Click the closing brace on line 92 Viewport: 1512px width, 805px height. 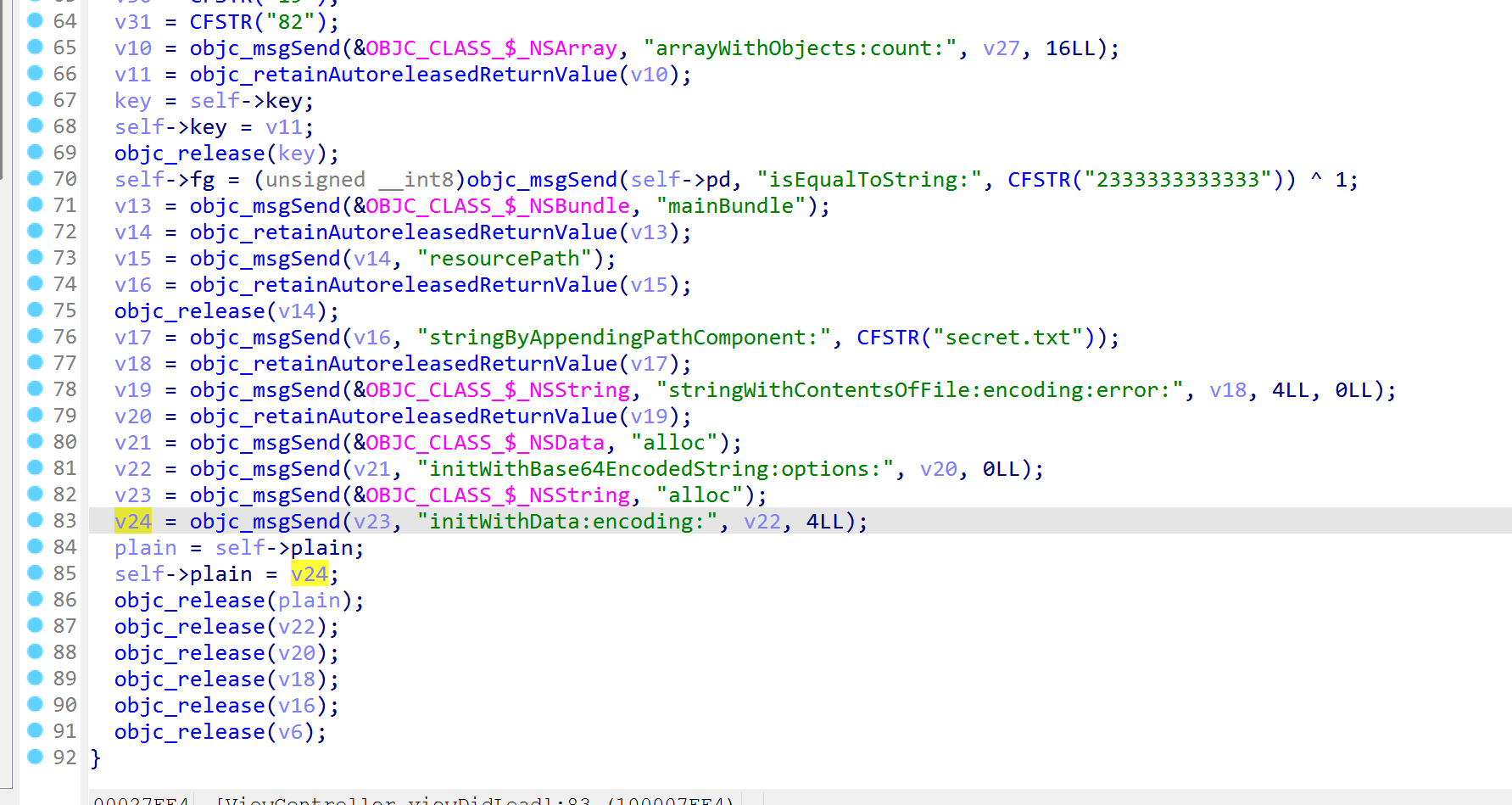(x=96, y=757)
